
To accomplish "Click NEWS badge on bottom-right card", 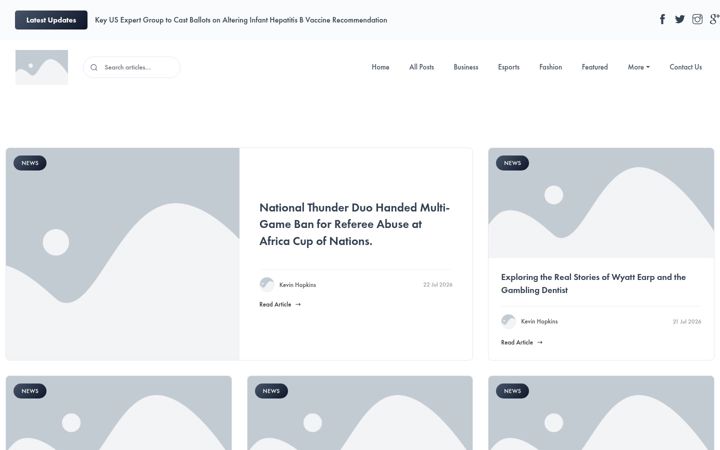I will (512, 391).
